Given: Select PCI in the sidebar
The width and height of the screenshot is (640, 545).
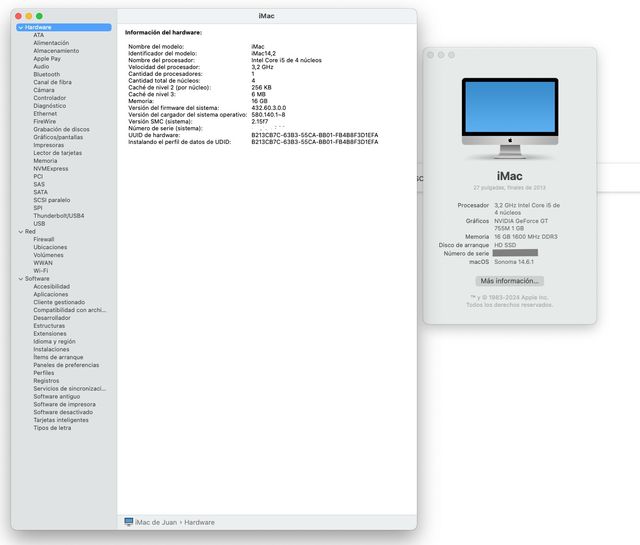Looking at the screenshot, I should click(38, 176).
